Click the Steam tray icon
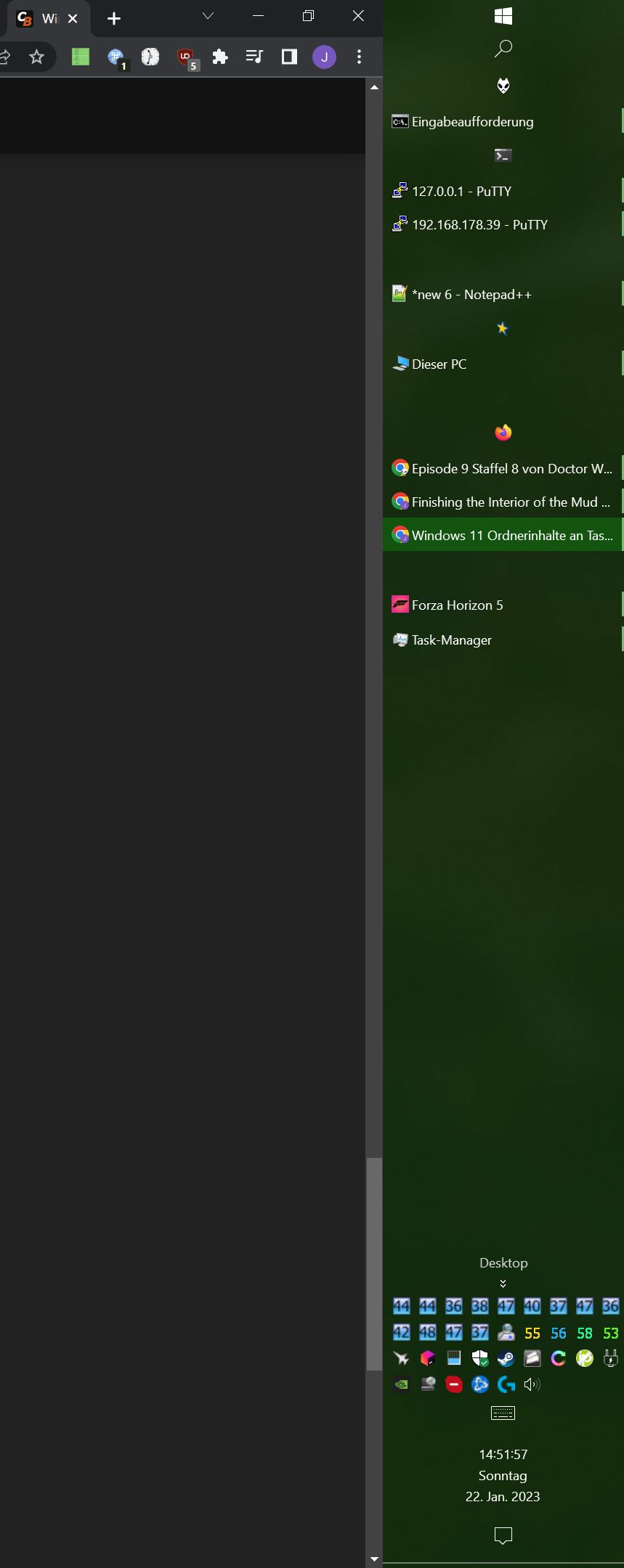The height and width of the screenshot is (1568, 624). pos(506,1358)
